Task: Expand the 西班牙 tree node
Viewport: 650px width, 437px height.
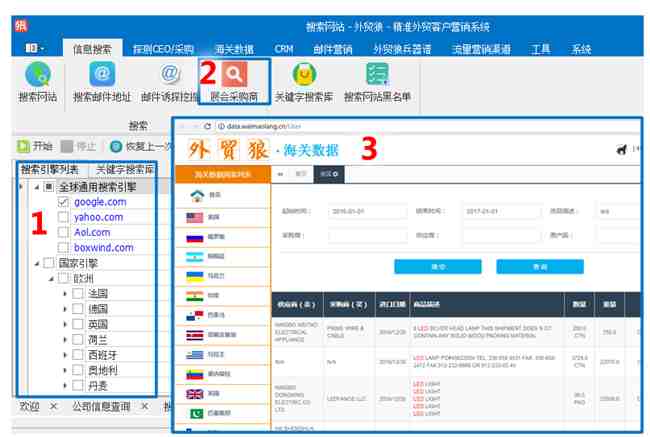Action: point(65,355)
